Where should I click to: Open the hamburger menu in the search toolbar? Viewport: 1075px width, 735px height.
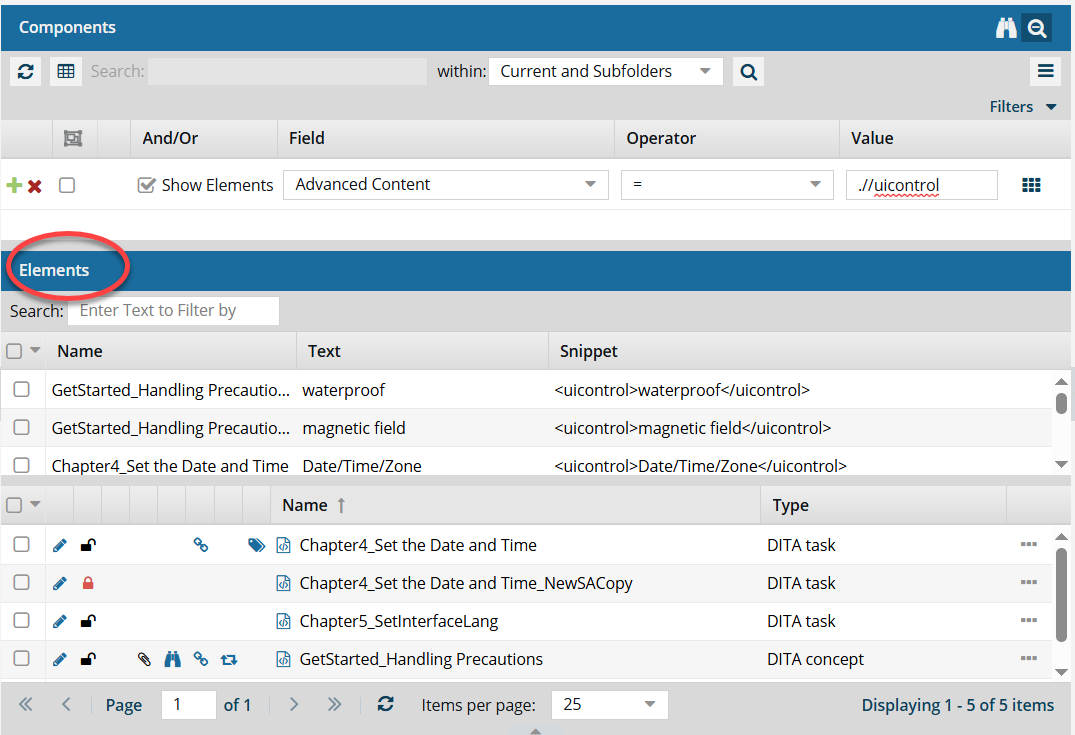[1046, 71]
